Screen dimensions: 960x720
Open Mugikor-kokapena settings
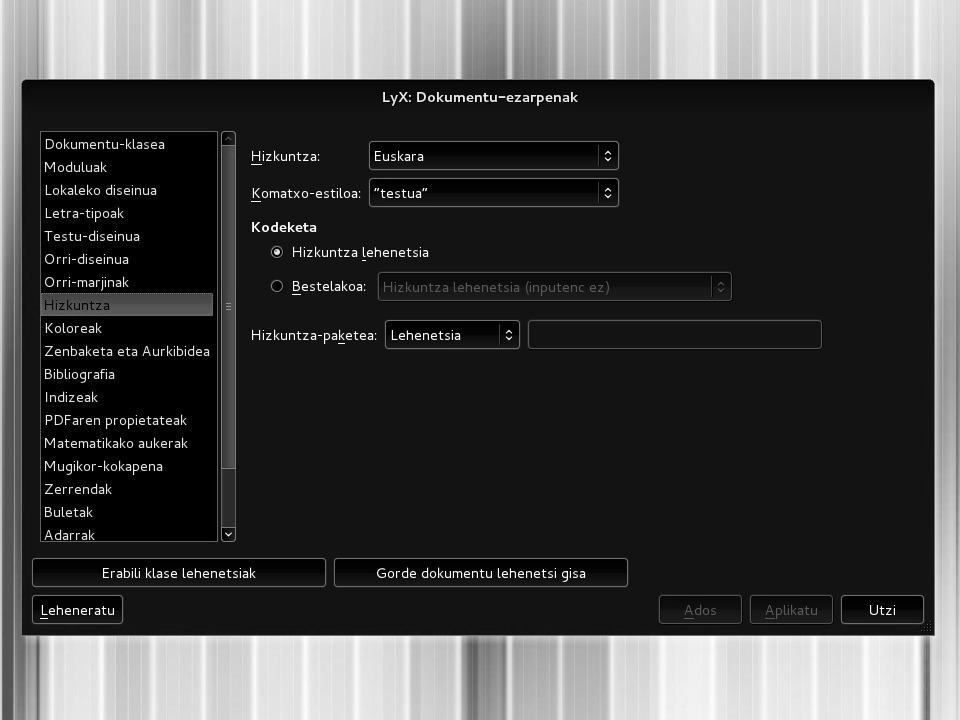[127, 467]
